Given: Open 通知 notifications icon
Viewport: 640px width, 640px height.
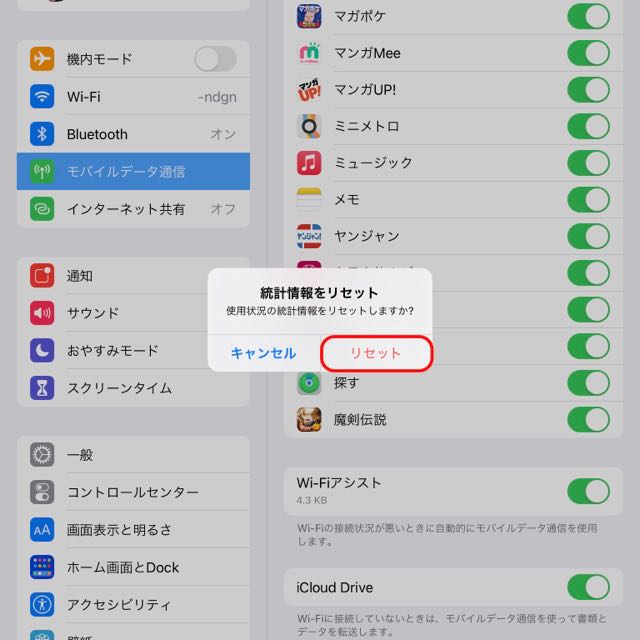Looking at the screenshot, I should tap(42, 276).
